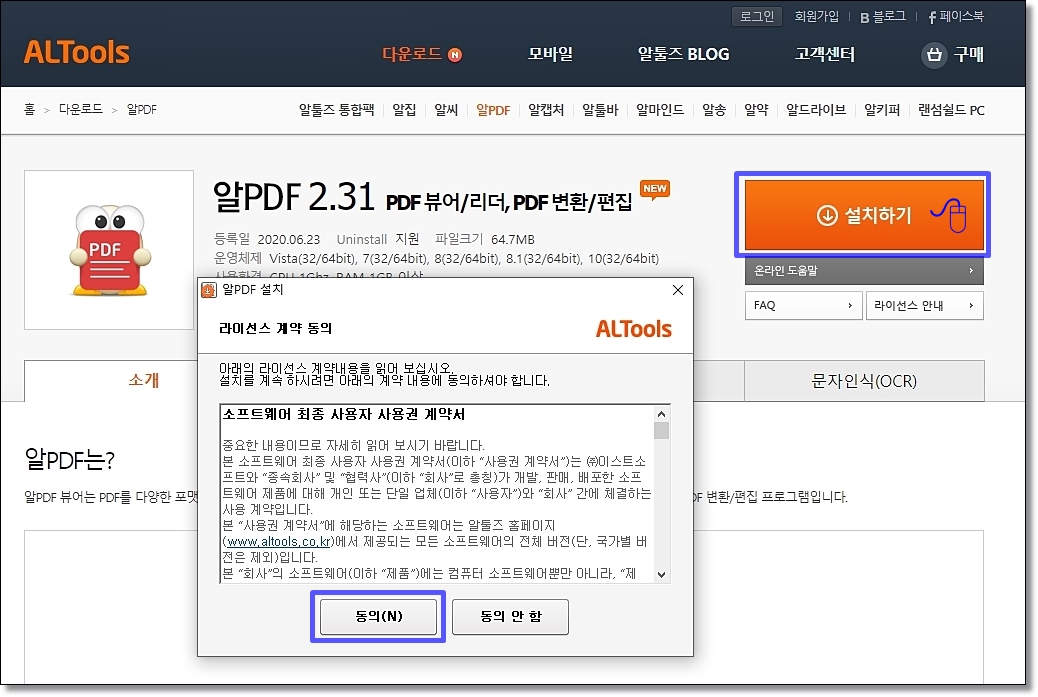Open the shopping basket icon next to 구매
The width and height of the screenshot is (1038, 697).
point(934,54)
